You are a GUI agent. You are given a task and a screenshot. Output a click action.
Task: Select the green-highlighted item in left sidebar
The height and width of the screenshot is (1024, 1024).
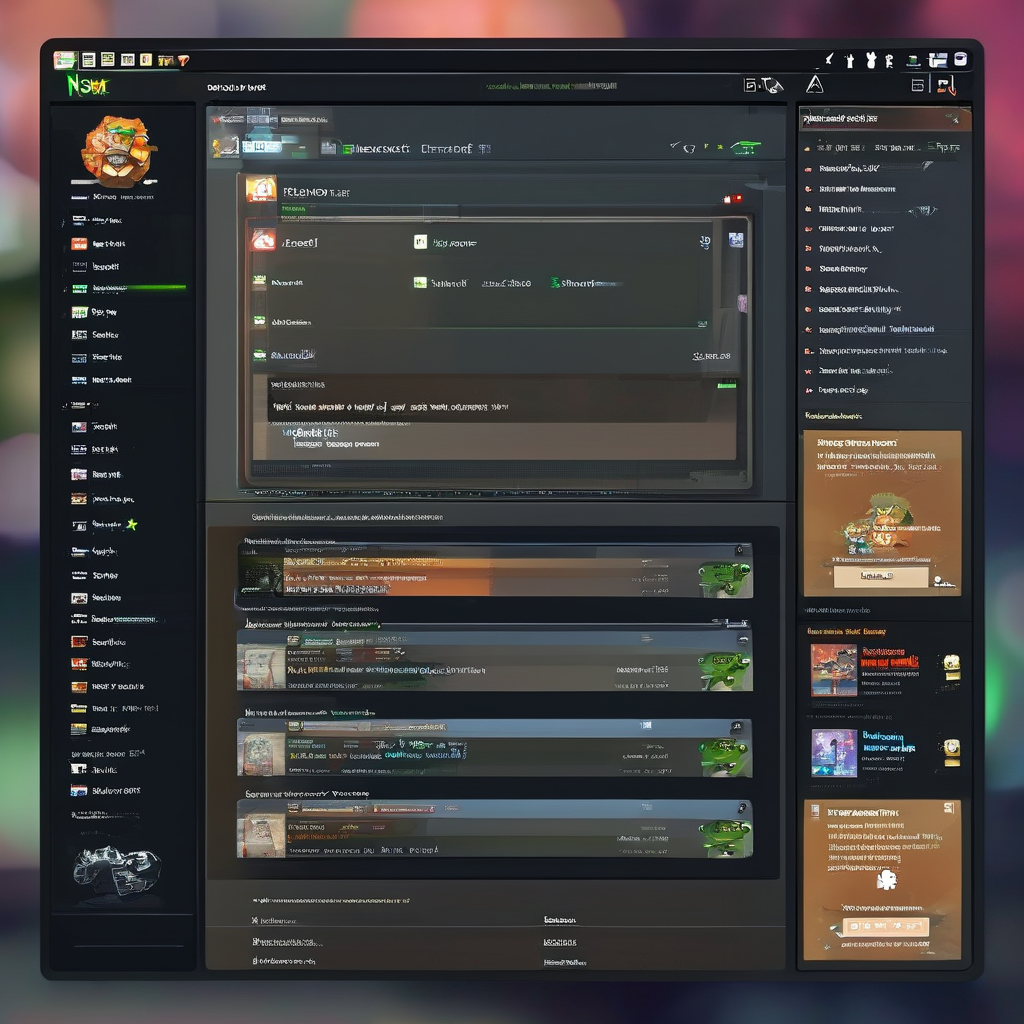(x=108, y=288)
